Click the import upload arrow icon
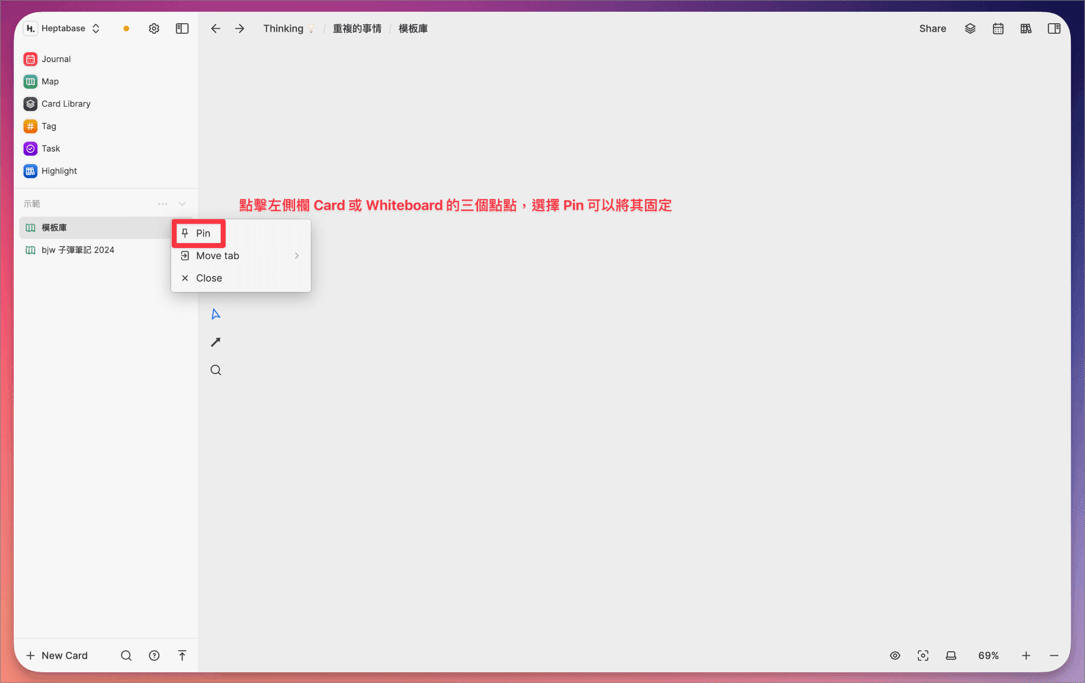The height and width of the screenshot is (683, 1085). click(182, 655)
